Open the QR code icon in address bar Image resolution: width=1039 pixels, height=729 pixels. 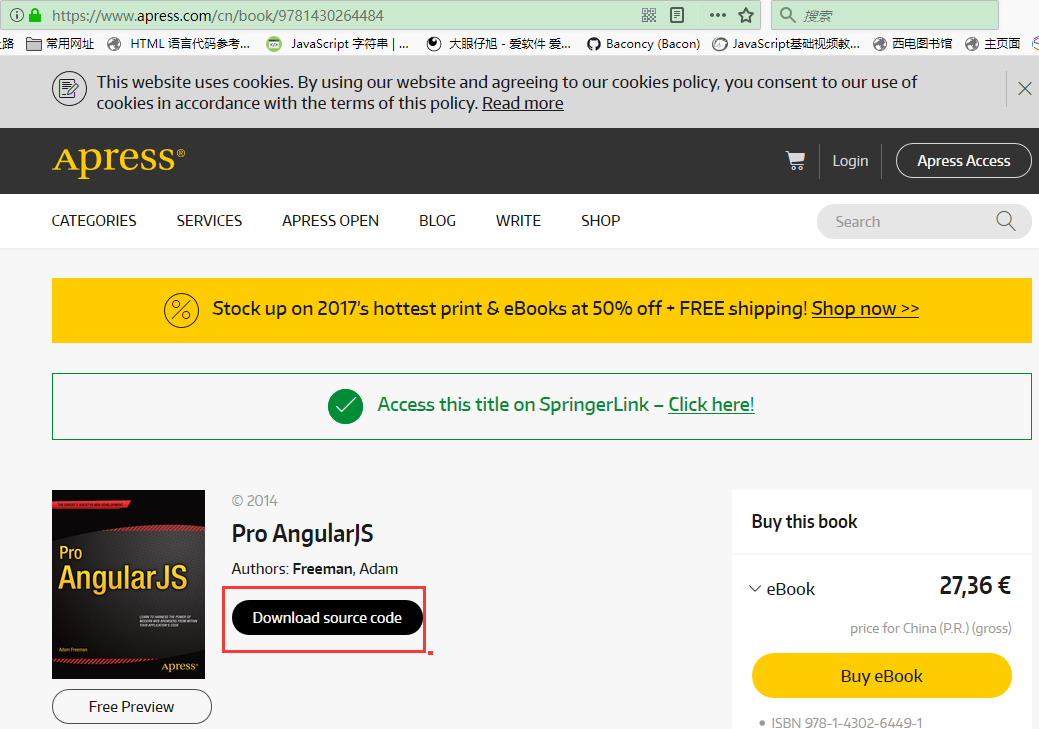click(649, 15)
